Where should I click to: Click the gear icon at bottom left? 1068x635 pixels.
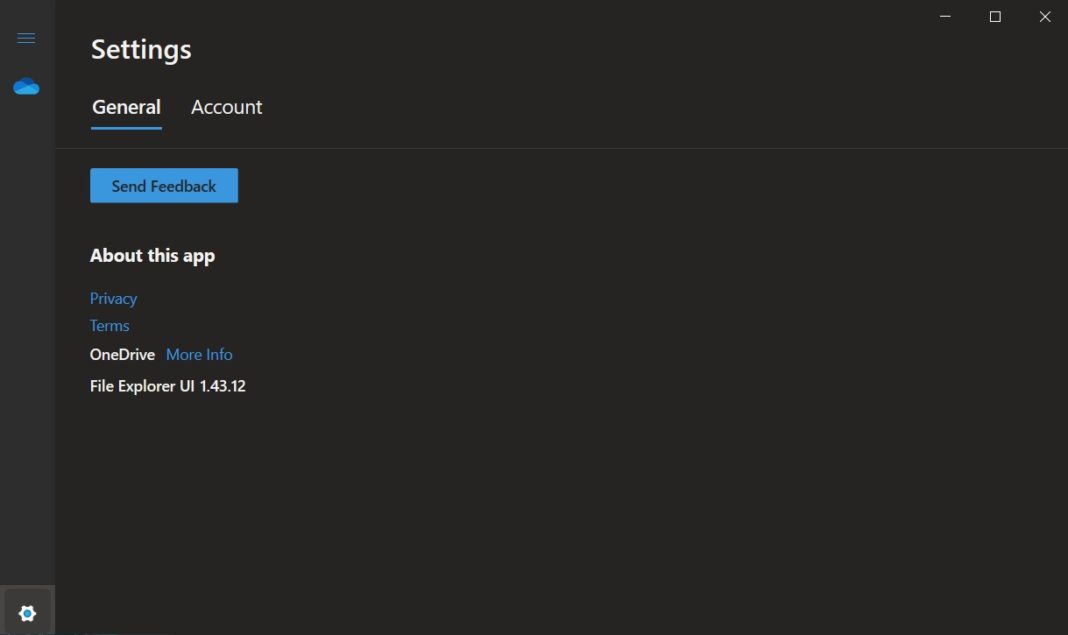pyautogui.click(x=27, y=612)
